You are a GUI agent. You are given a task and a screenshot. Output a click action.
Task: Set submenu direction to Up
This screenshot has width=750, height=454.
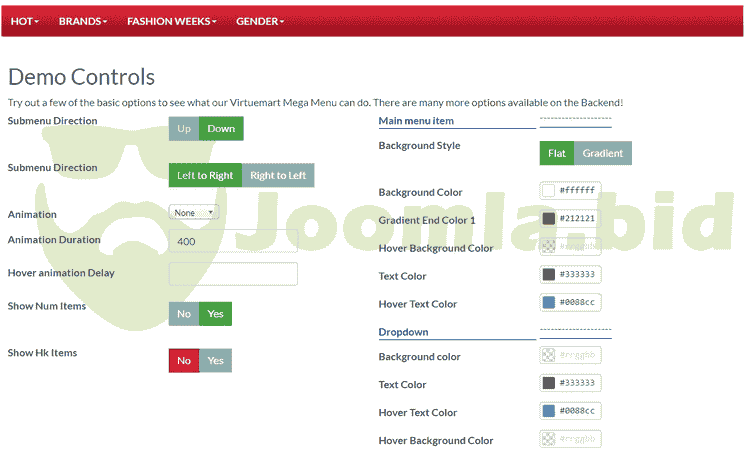(184, 129)
